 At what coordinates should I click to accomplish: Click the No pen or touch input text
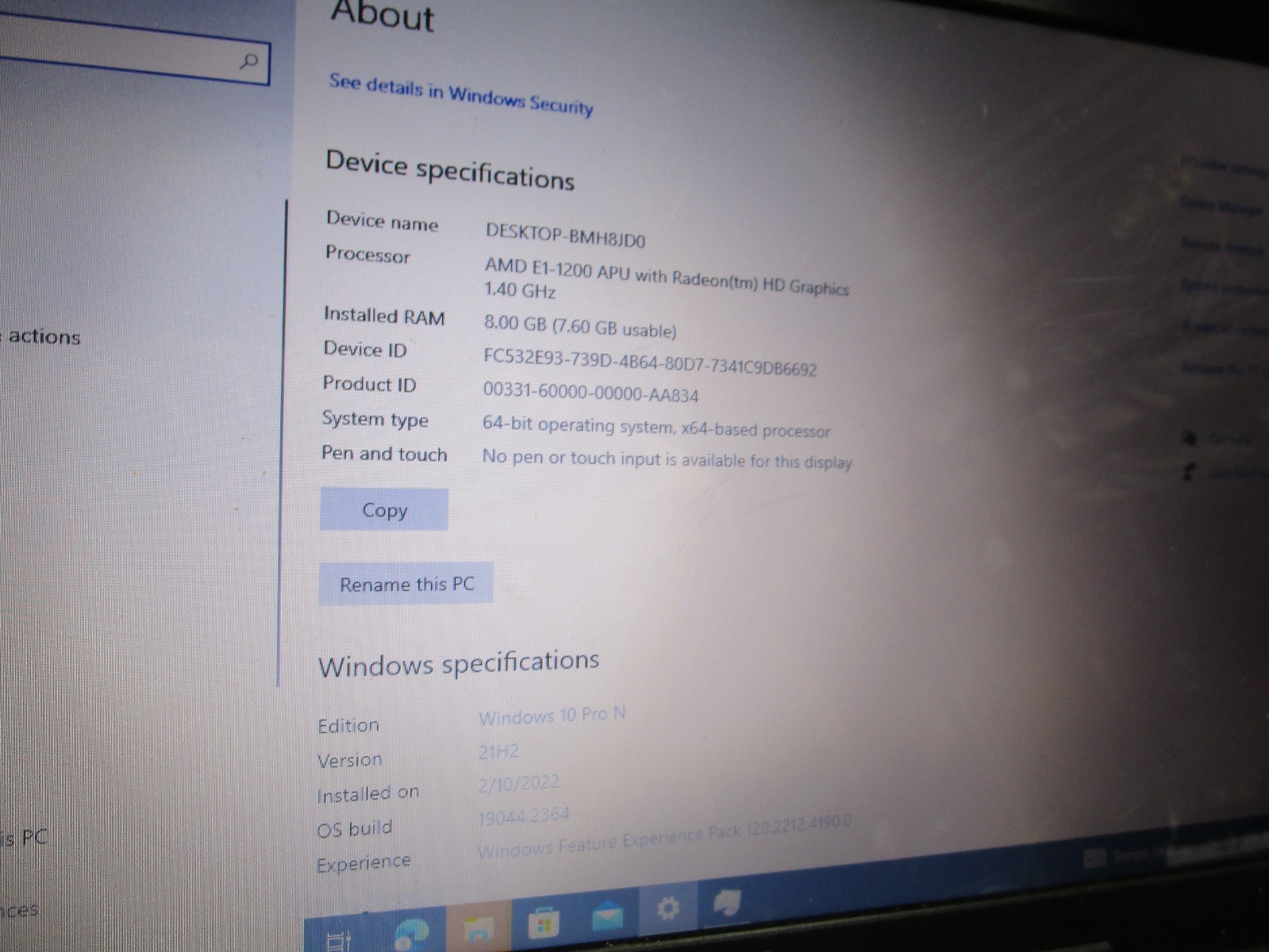coord(667,459)
